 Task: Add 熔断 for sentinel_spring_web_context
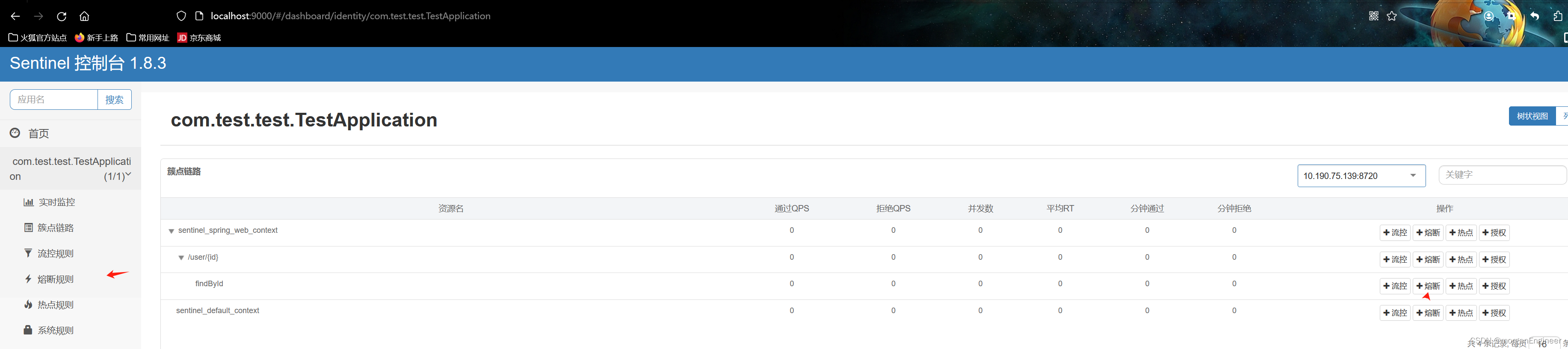1428,233
